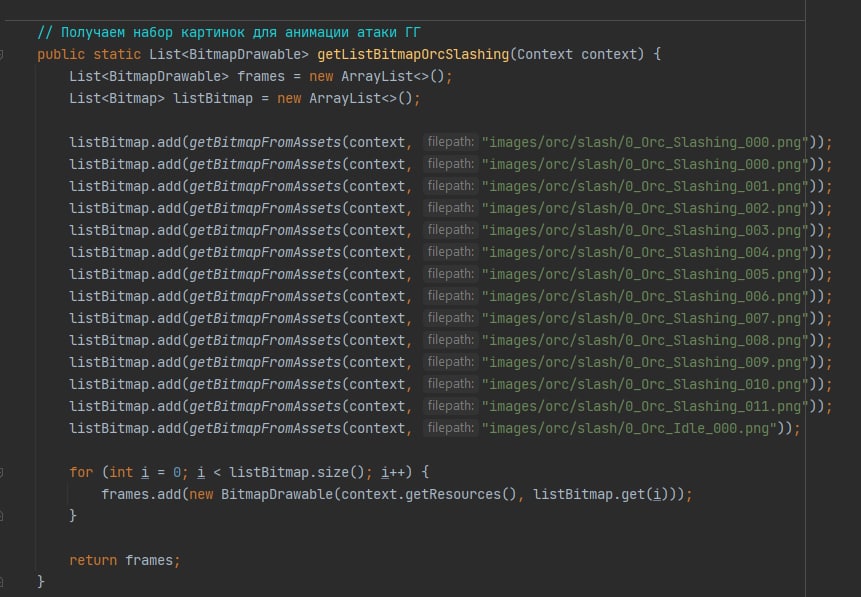Screen dimensions: 861x597
Task: Click the Russian comment line above the method
Action: pyautogui.click(x=228, y=32)
